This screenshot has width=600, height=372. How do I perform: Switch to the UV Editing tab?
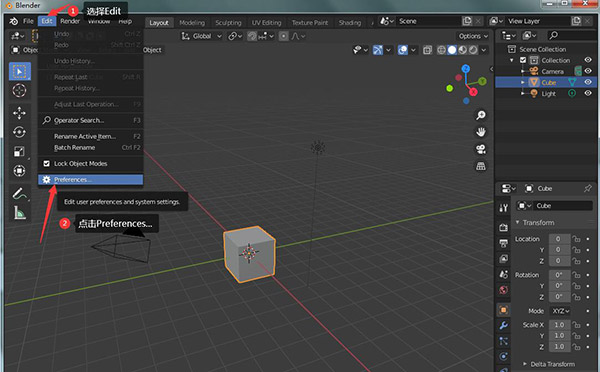pos(266,23)
